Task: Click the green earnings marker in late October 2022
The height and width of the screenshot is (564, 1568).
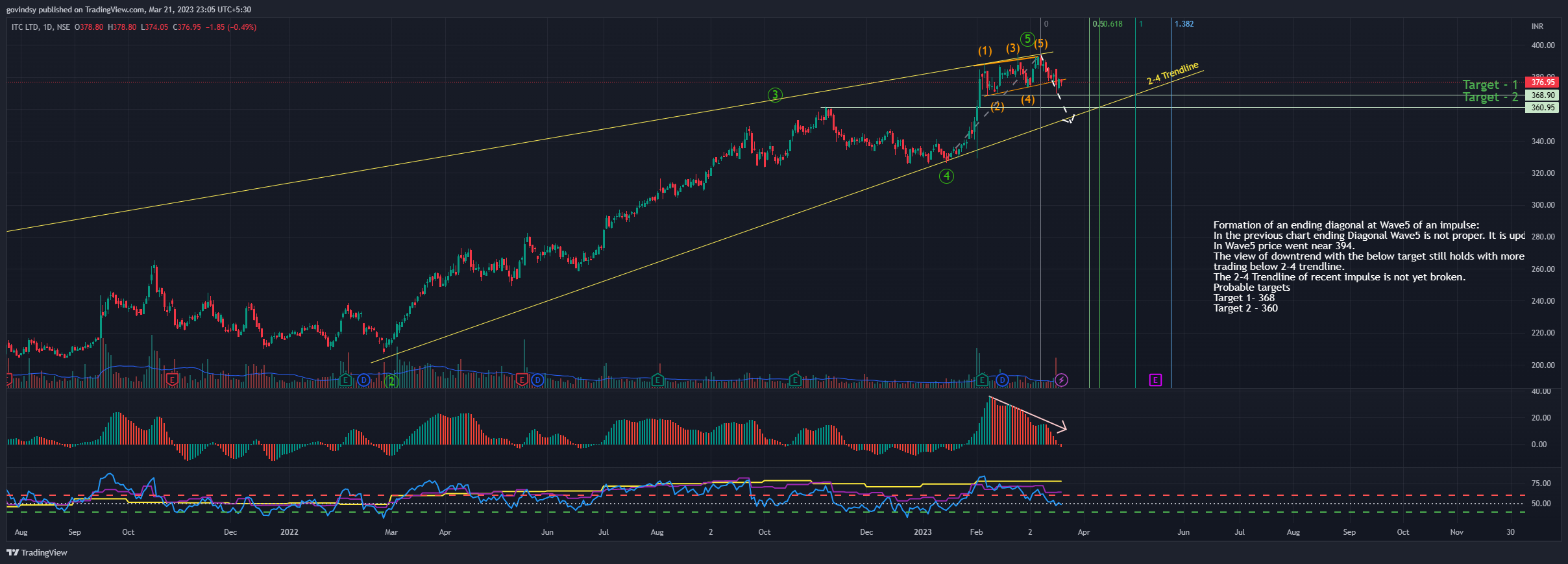Action: click(x=795, y=380)
